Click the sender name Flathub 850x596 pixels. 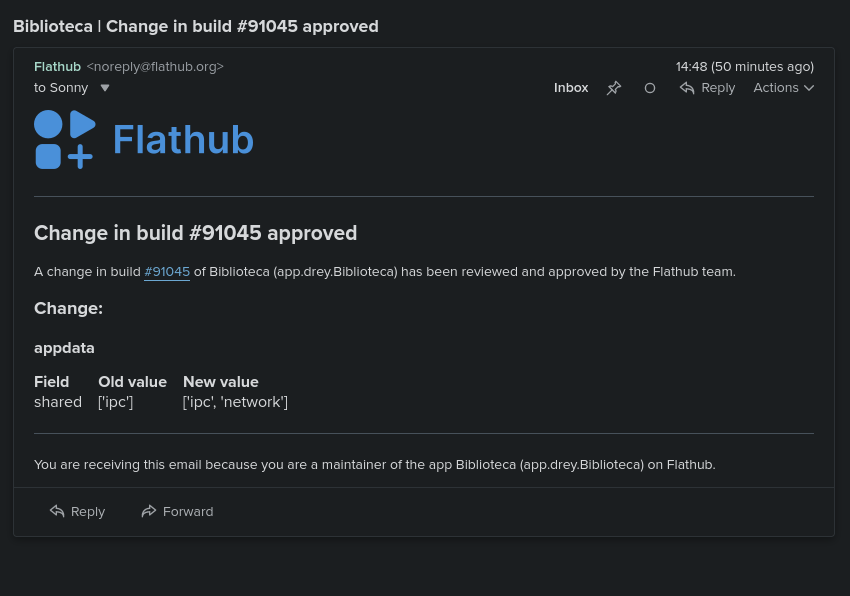[x=57, y=67]
